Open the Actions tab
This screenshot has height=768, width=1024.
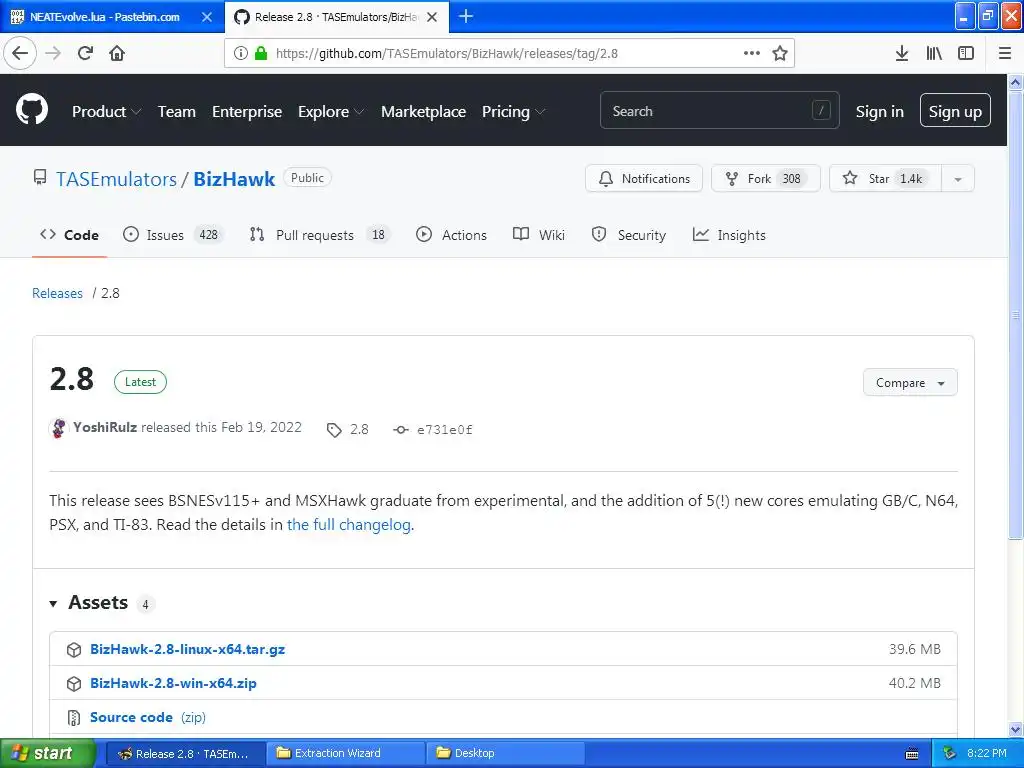tap(451, 235)
